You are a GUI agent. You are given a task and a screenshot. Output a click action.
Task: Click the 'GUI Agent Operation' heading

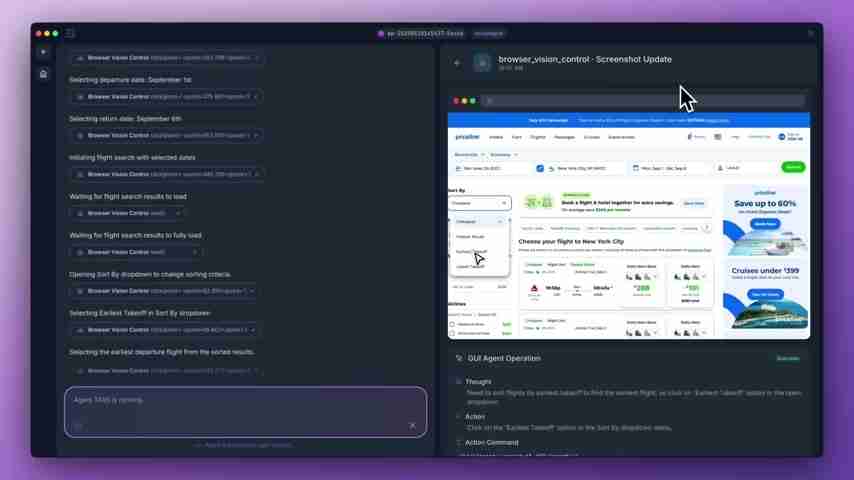click(x=504, y=359)
